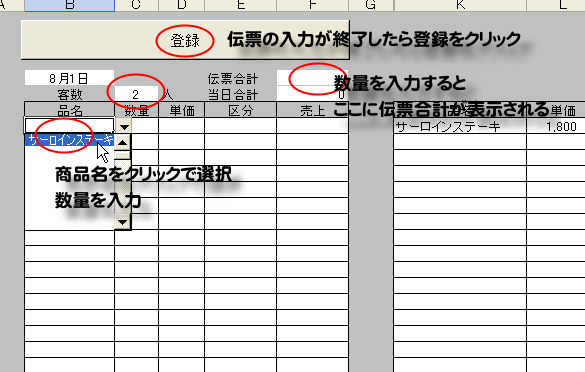
Task: Select the date cell 8月1日
Action: click(x=69, y=78)
